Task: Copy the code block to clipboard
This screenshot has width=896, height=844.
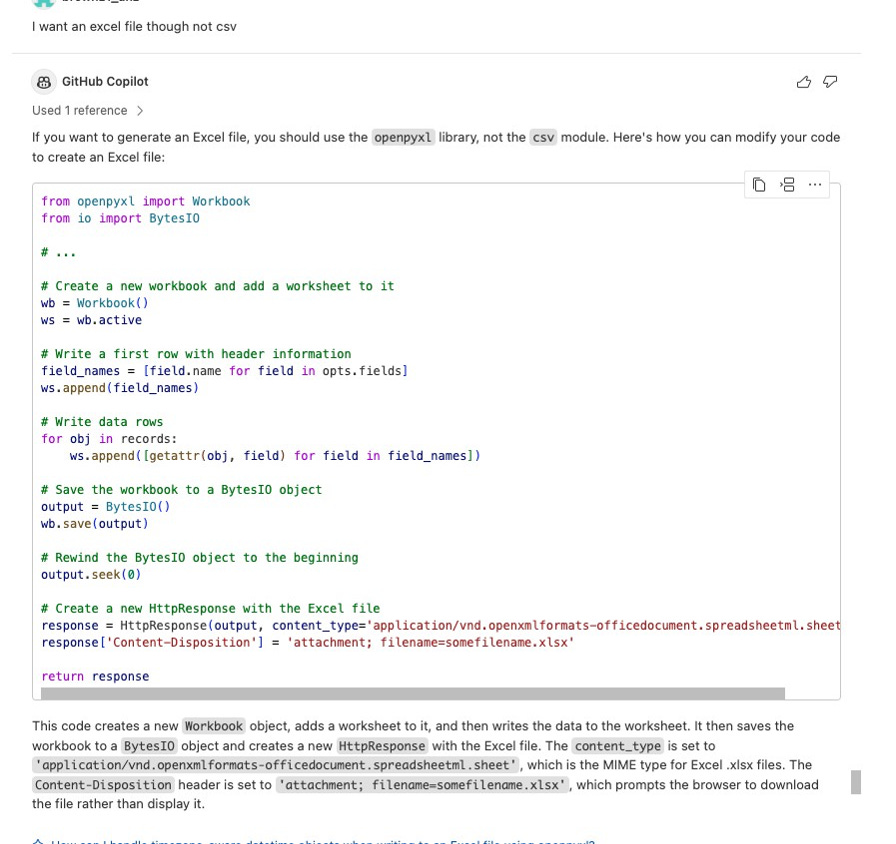Action: point(759,185)
